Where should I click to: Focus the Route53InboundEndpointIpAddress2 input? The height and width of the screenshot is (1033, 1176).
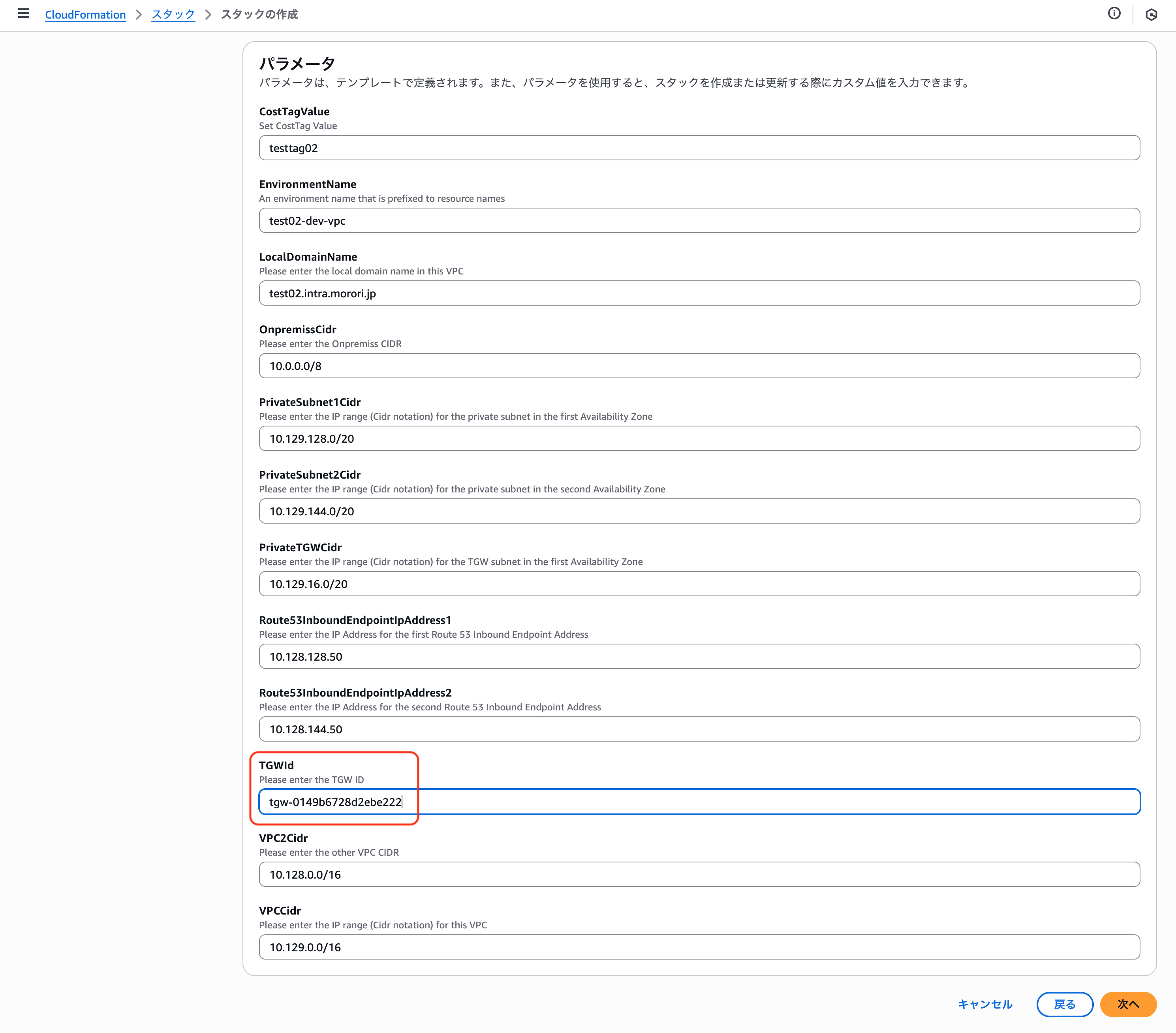tap(699, 729)
